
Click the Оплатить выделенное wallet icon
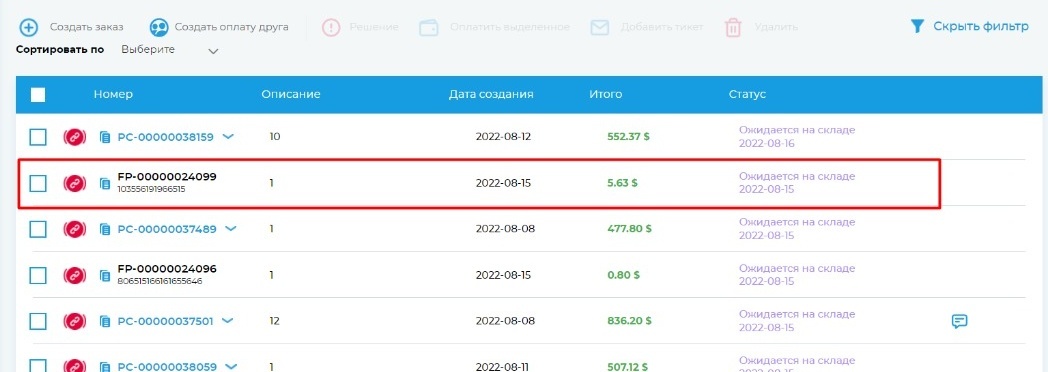(429, 27)
